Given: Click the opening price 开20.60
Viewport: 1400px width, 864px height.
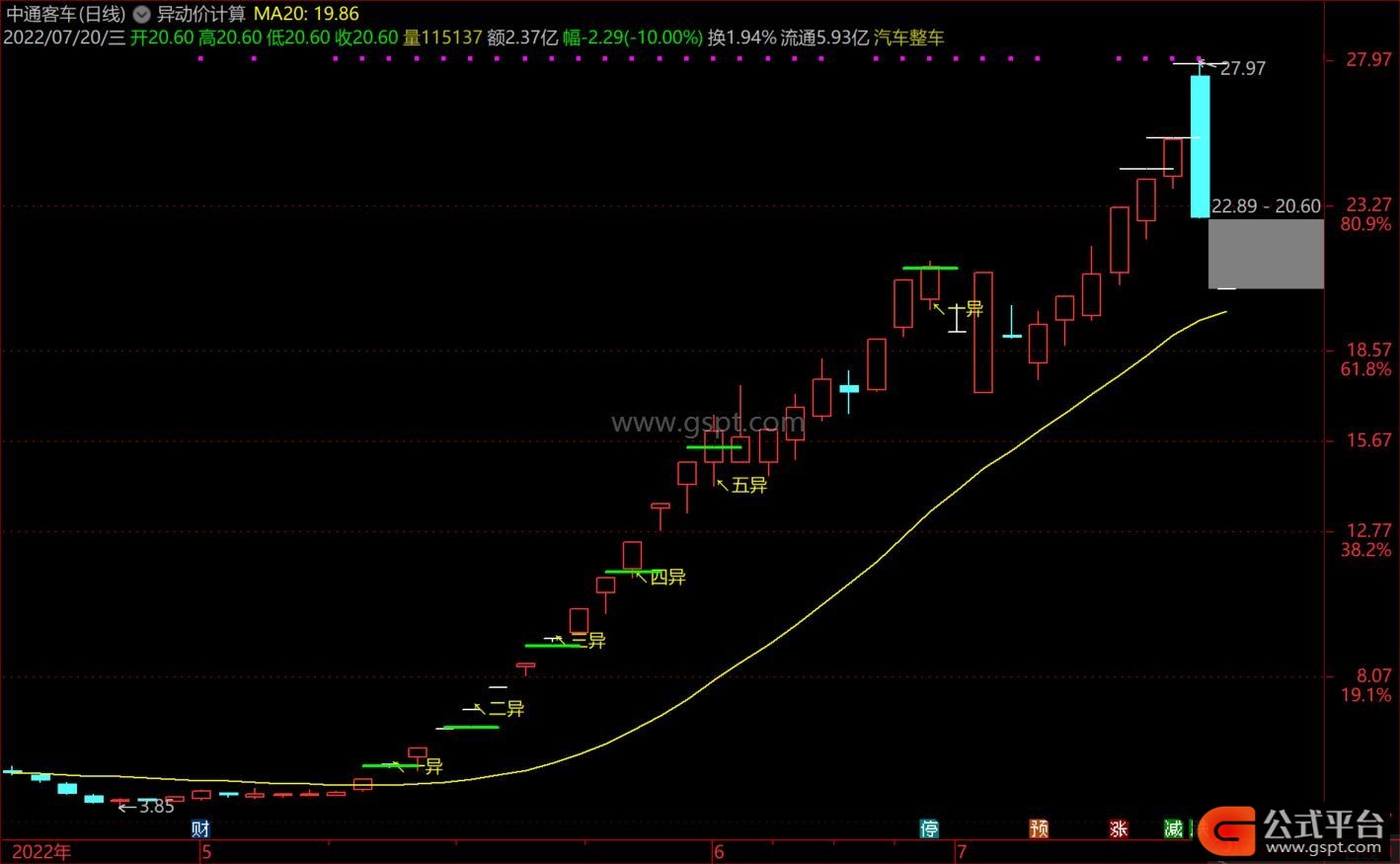Looking at the screenshot, I should [x=162, y=38].
